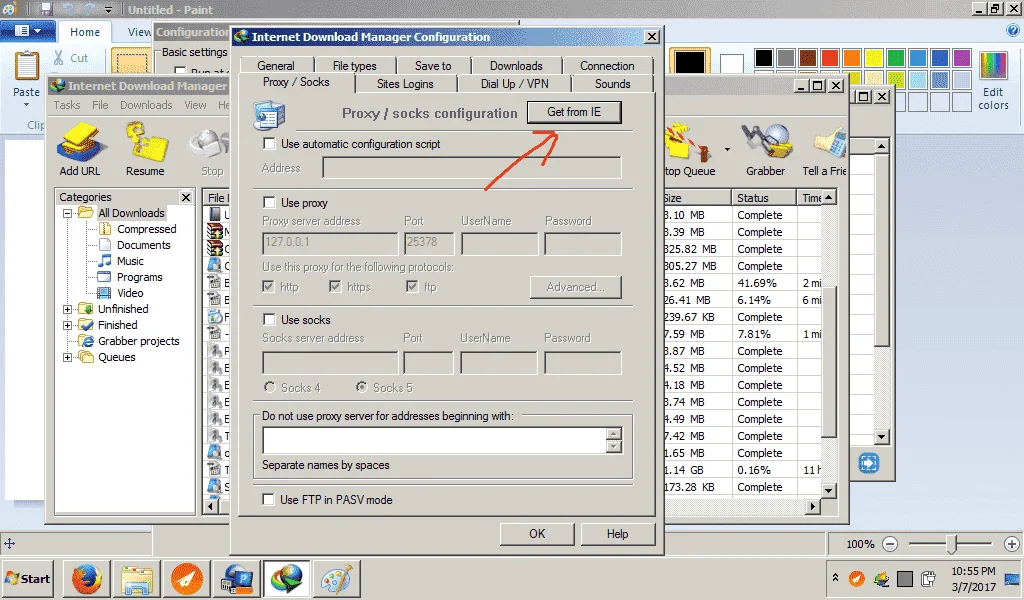
Task: Open Firefox from the taskbar
Action: click(88, 578)
